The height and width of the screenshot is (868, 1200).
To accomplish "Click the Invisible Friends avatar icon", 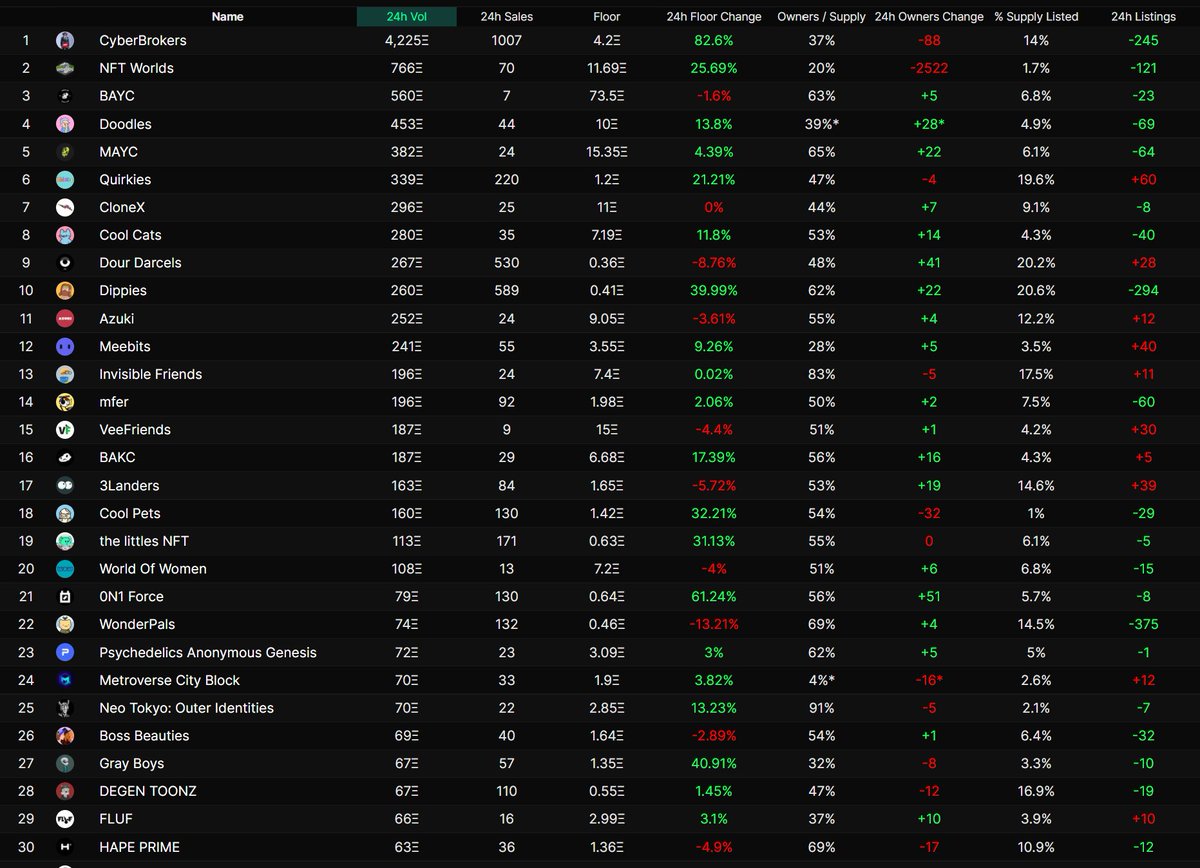I will pos(65,374).
